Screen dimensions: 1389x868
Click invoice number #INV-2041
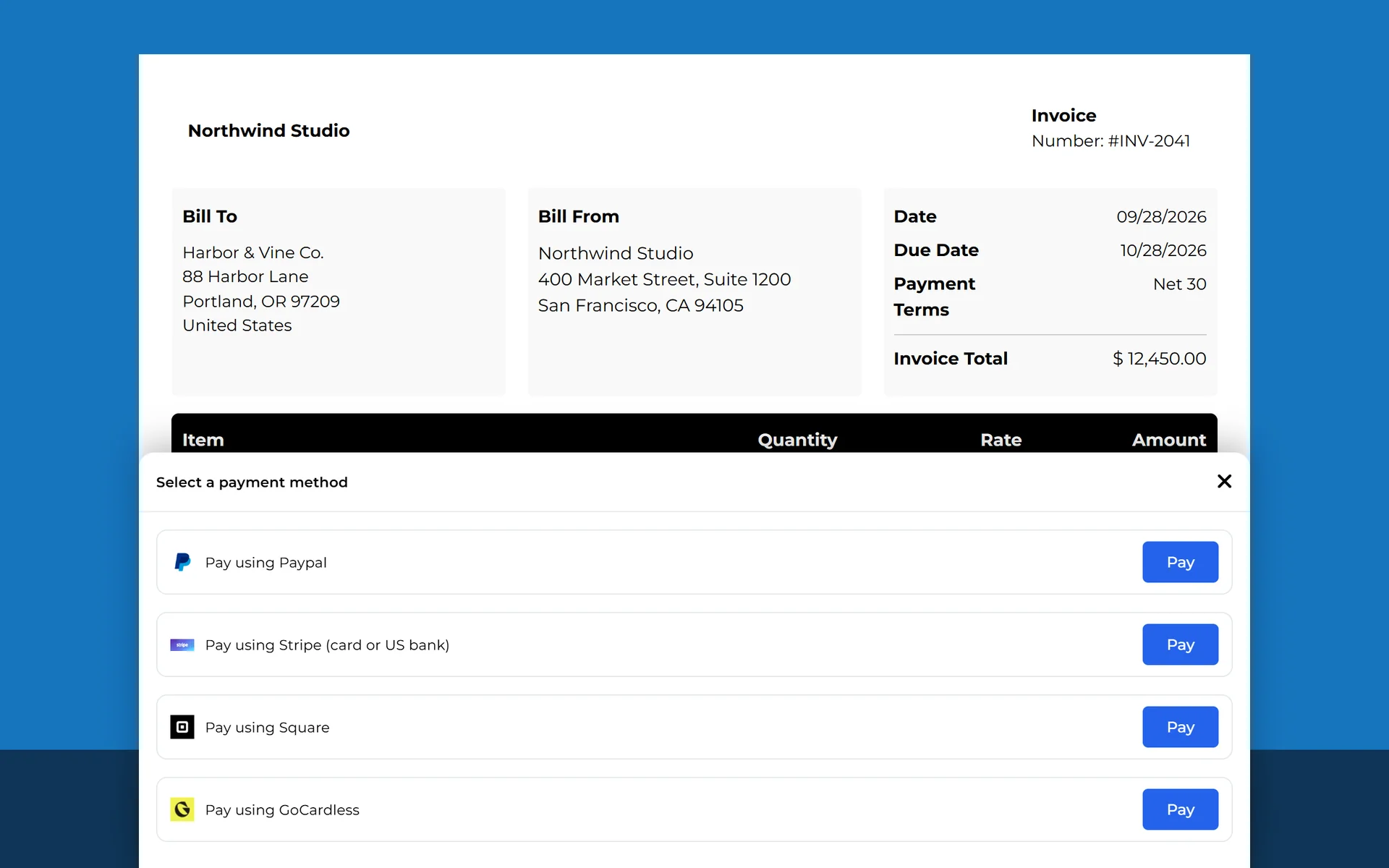click(x=1149, y=141)
